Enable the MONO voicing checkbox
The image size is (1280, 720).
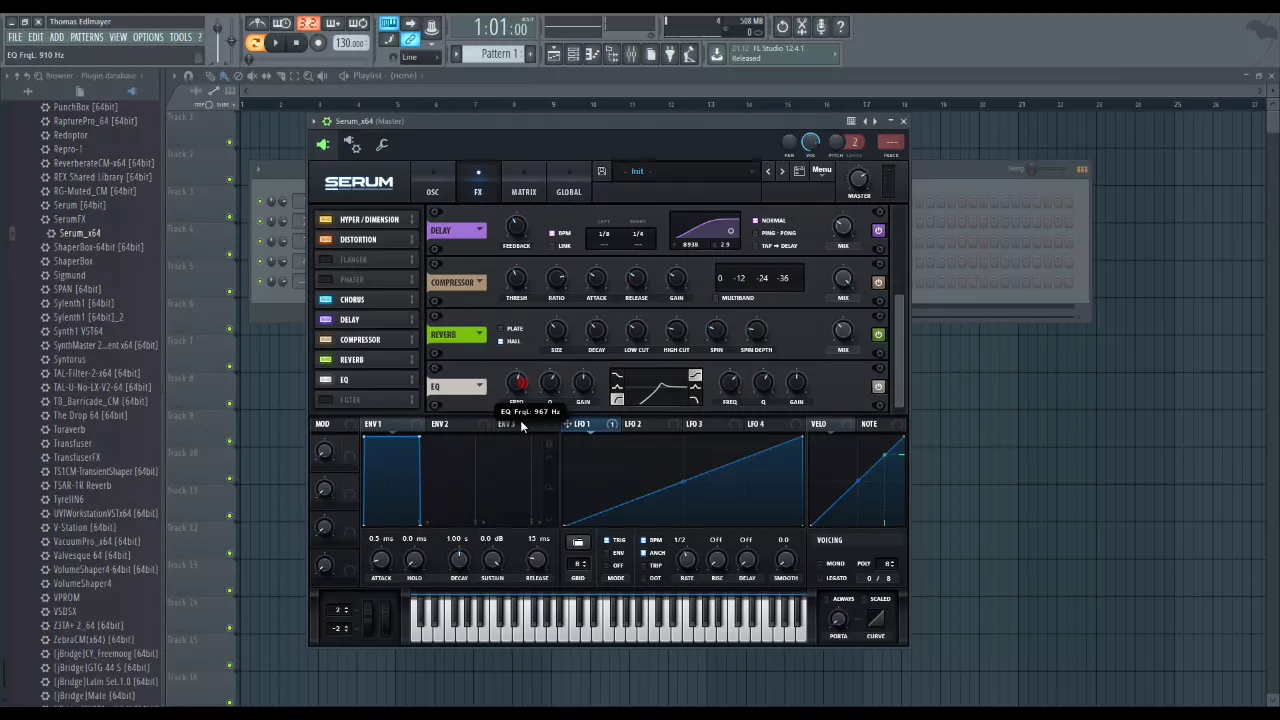[x=820, y=564]
